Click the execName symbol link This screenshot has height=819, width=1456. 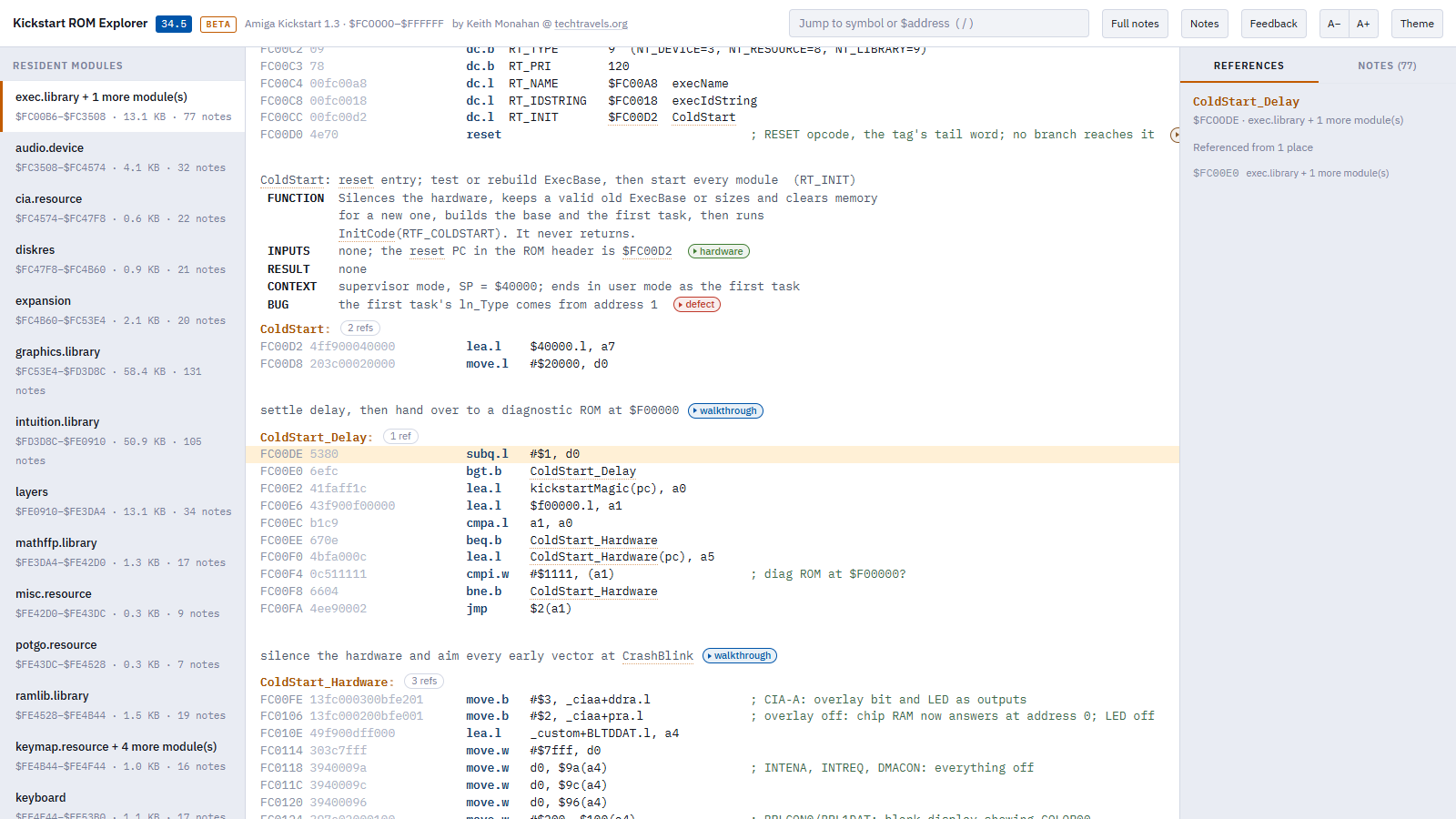click(x=700, y=84)
